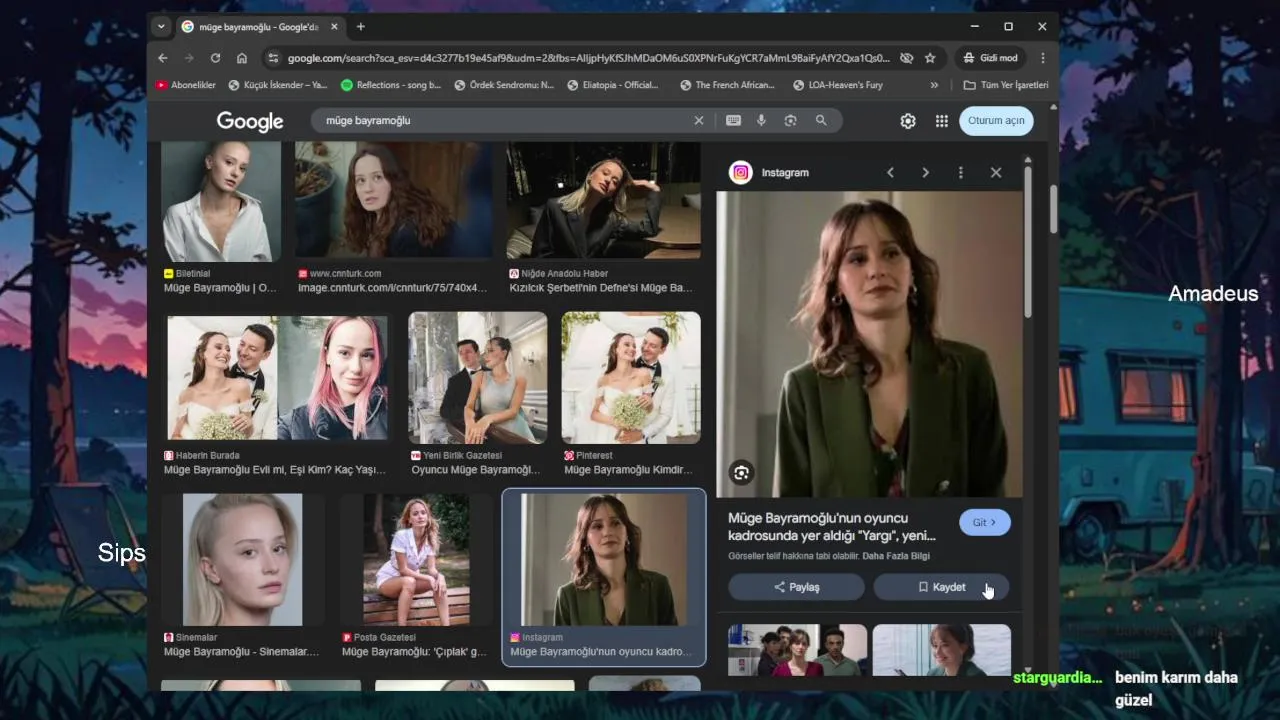
Task: Search by image with Lens icon
Action: point(791,120)
